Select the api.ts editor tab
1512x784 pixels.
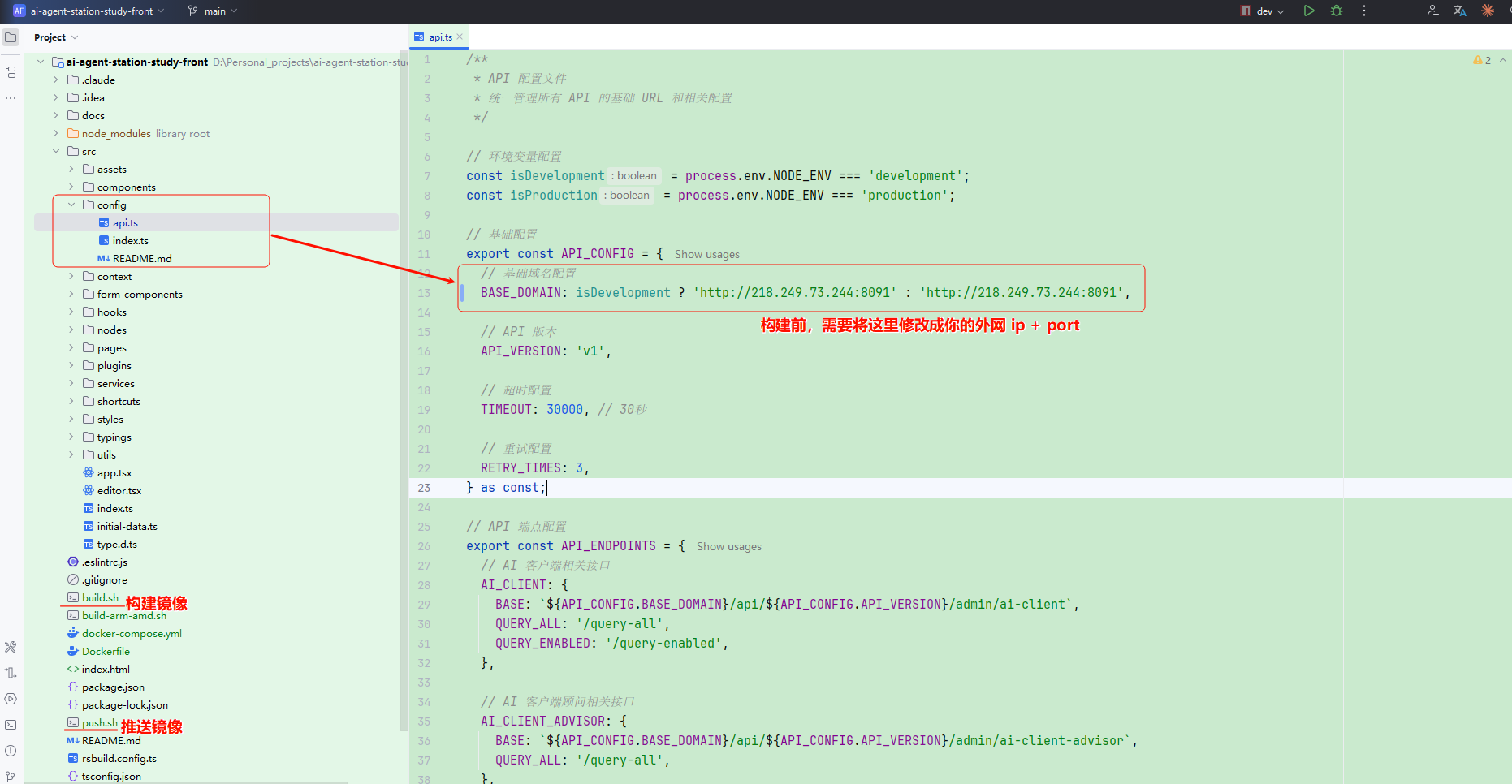point(440,37)
